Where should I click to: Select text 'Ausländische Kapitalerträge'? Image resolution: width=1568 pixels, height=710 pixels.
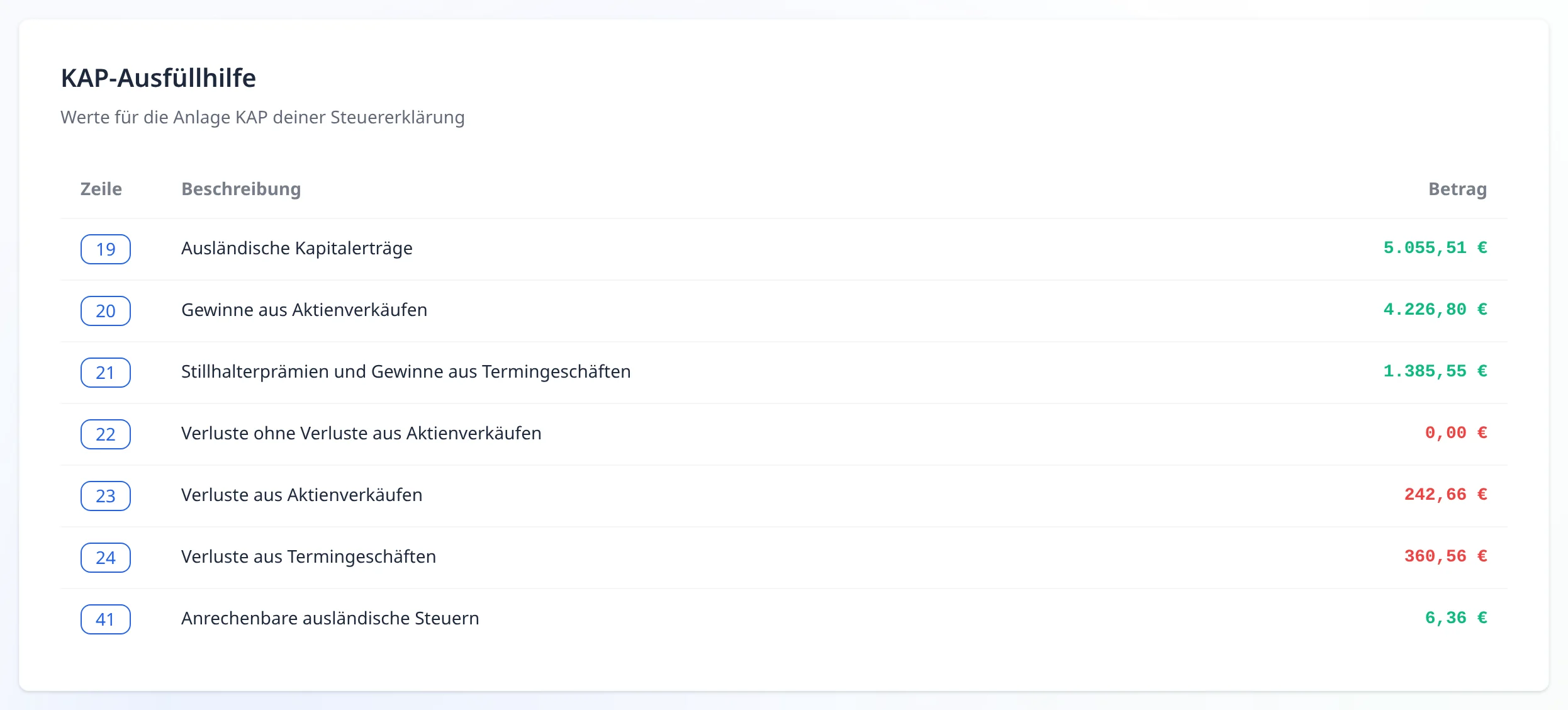tap(297, 248)
